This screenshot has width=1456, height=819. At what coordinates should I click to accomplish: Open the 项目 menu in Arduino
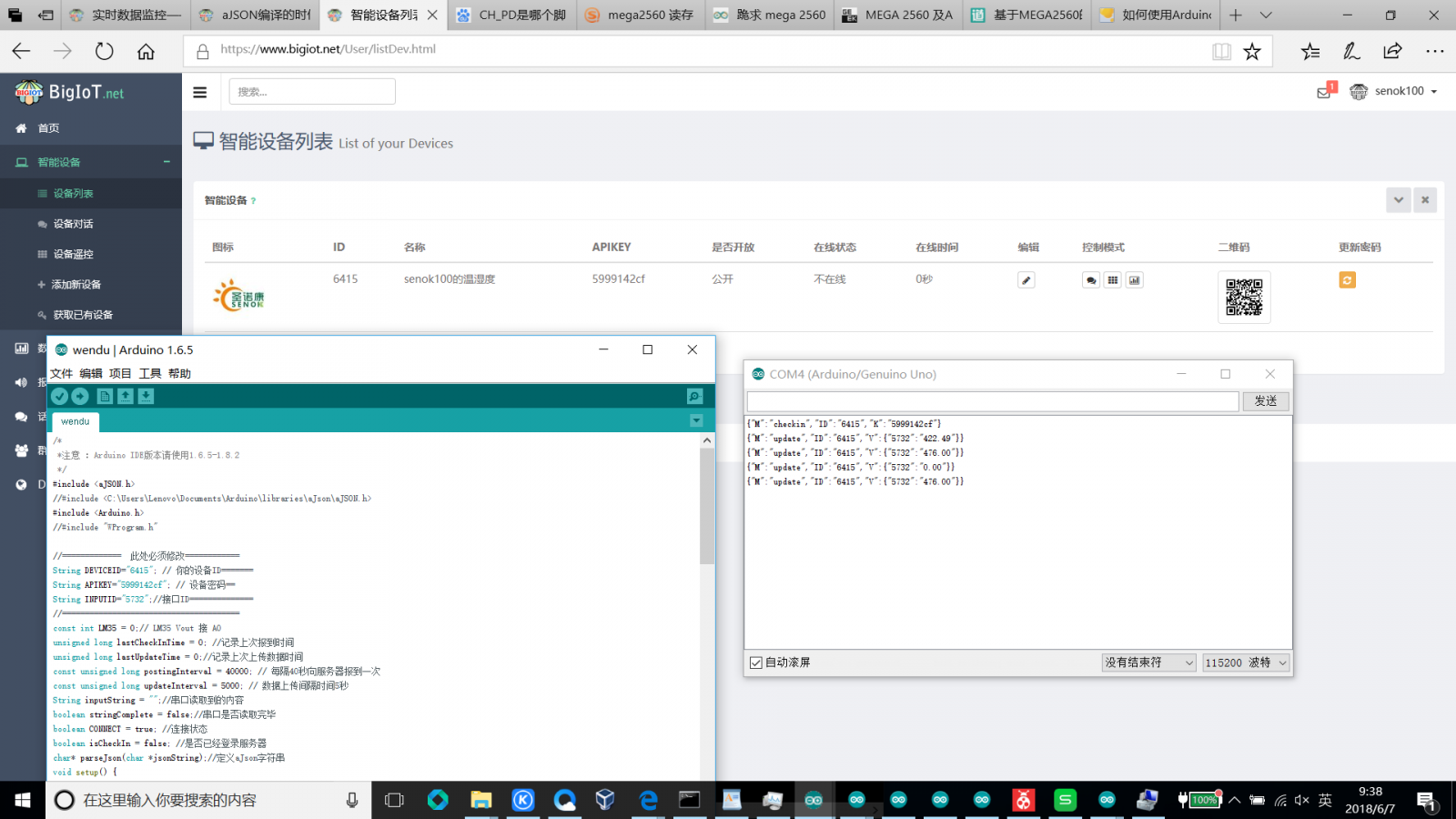coord(120,374)
